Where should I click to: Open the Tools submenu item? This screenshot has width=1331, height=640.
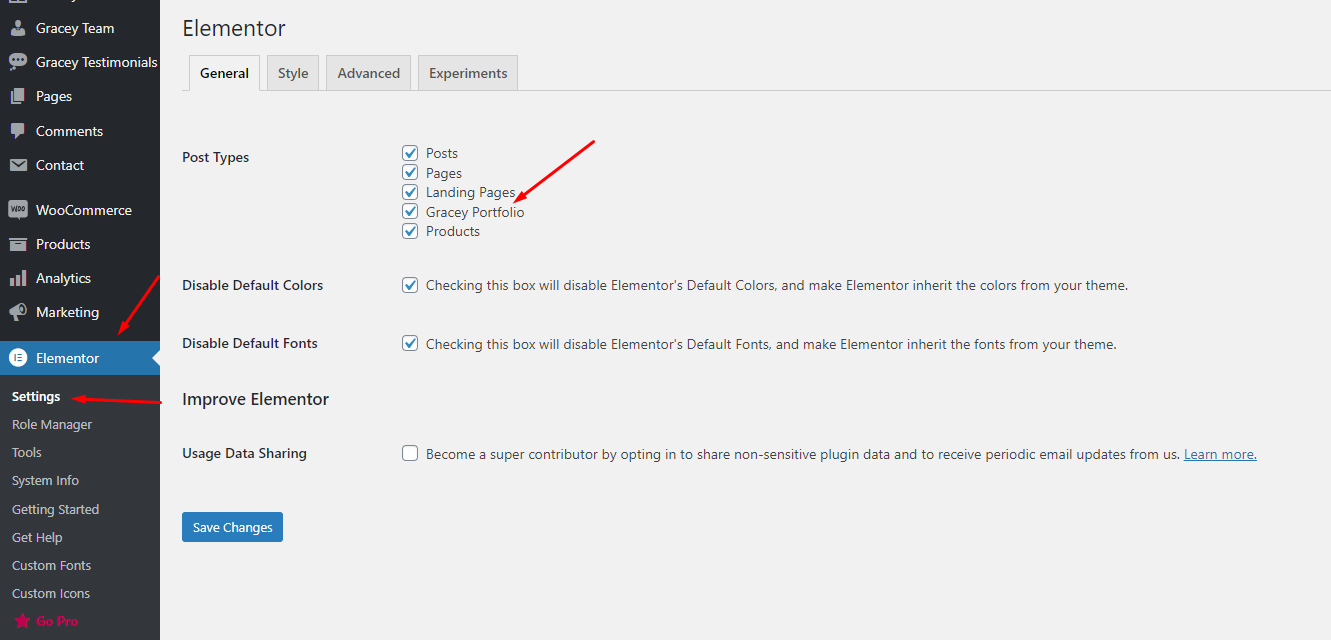point(27,452)
